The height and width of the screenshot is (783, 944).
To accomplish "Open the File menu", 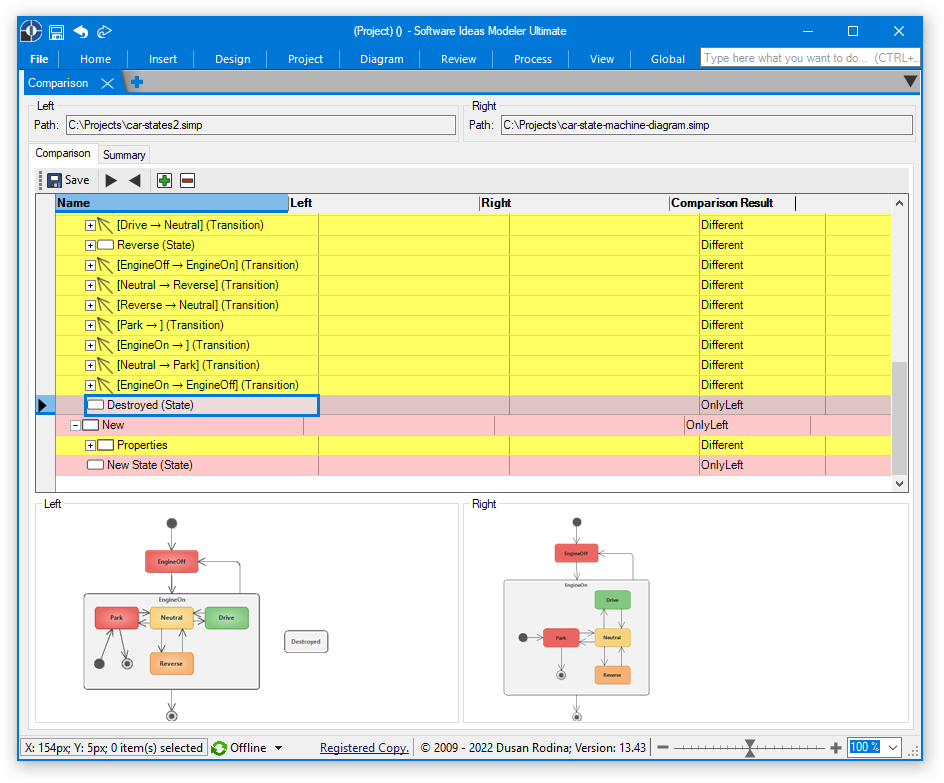I will pos(39,59).
